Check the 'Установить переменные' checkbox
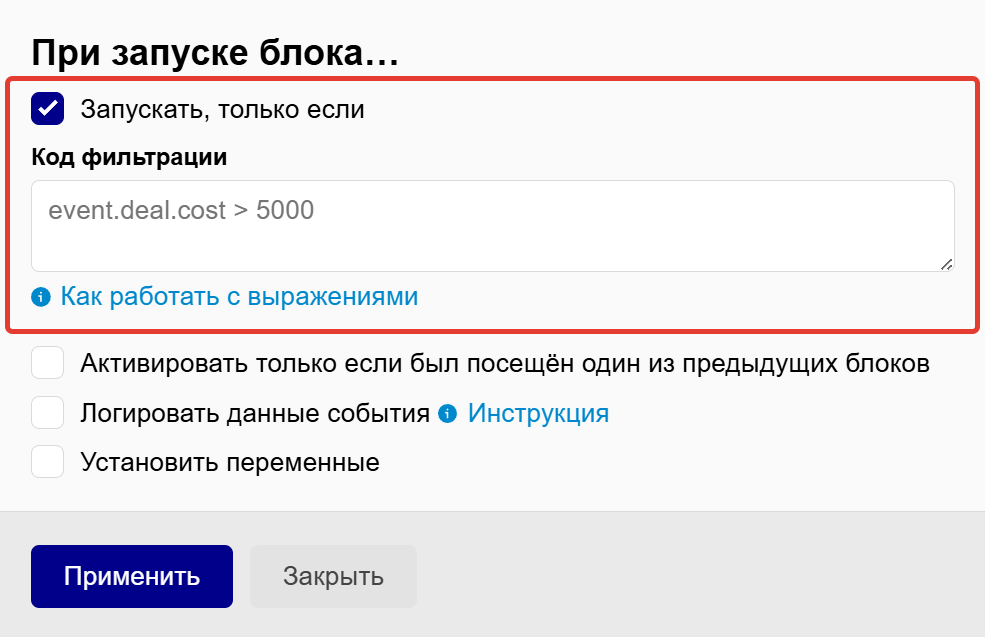This screenshot has height=637, width=985. 48,462
